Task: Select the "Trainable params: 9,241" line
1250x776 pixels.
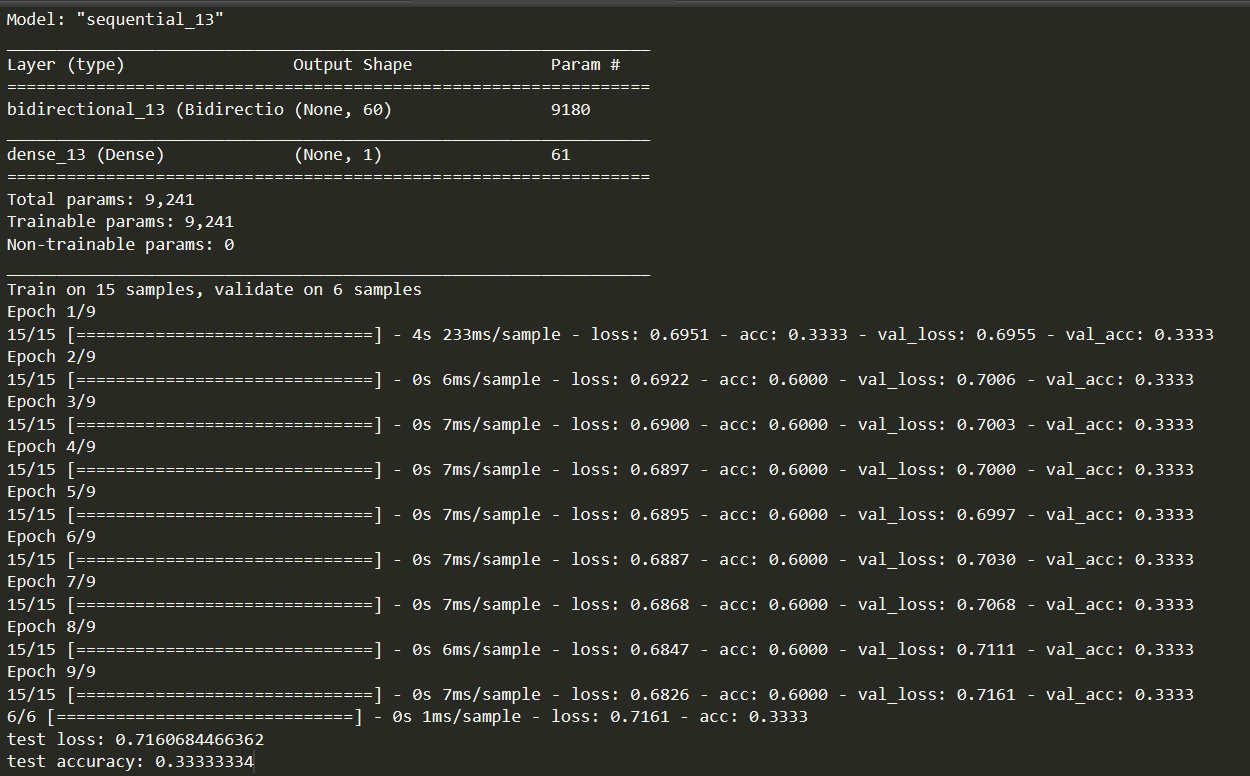Action: (x=120, y=222)
